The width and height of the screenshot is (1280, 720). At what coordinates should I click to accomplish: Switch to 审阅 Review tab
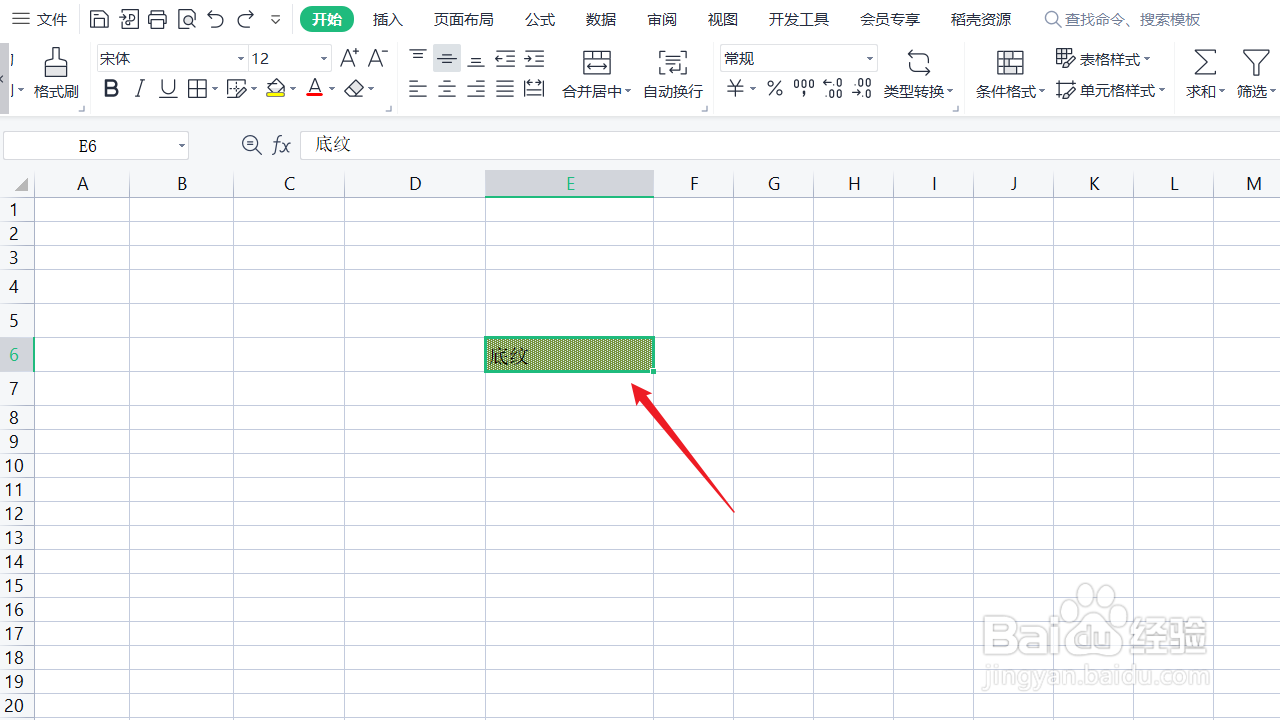[x=662, y=19]
